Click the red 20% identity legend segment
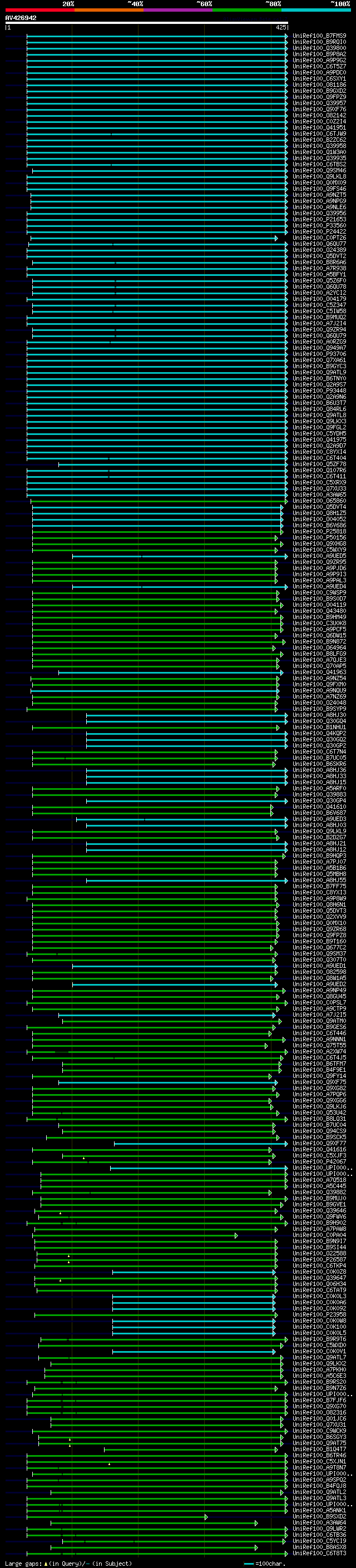356x1568 pixels. coord(39,11)
